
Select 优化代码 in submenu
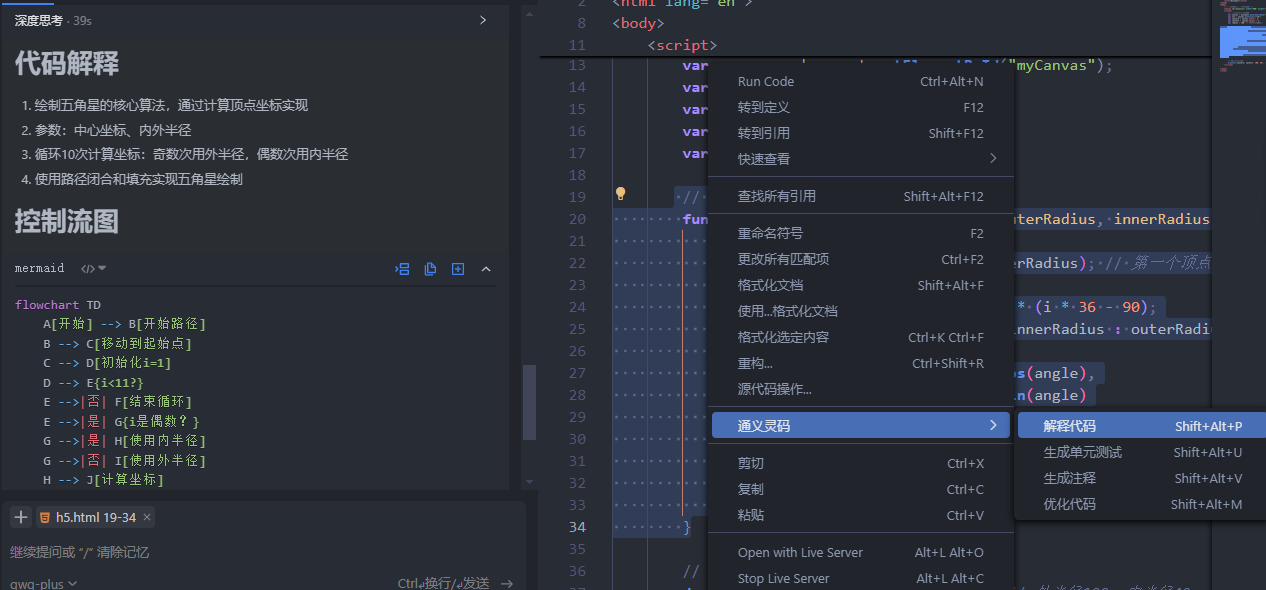1142,504
